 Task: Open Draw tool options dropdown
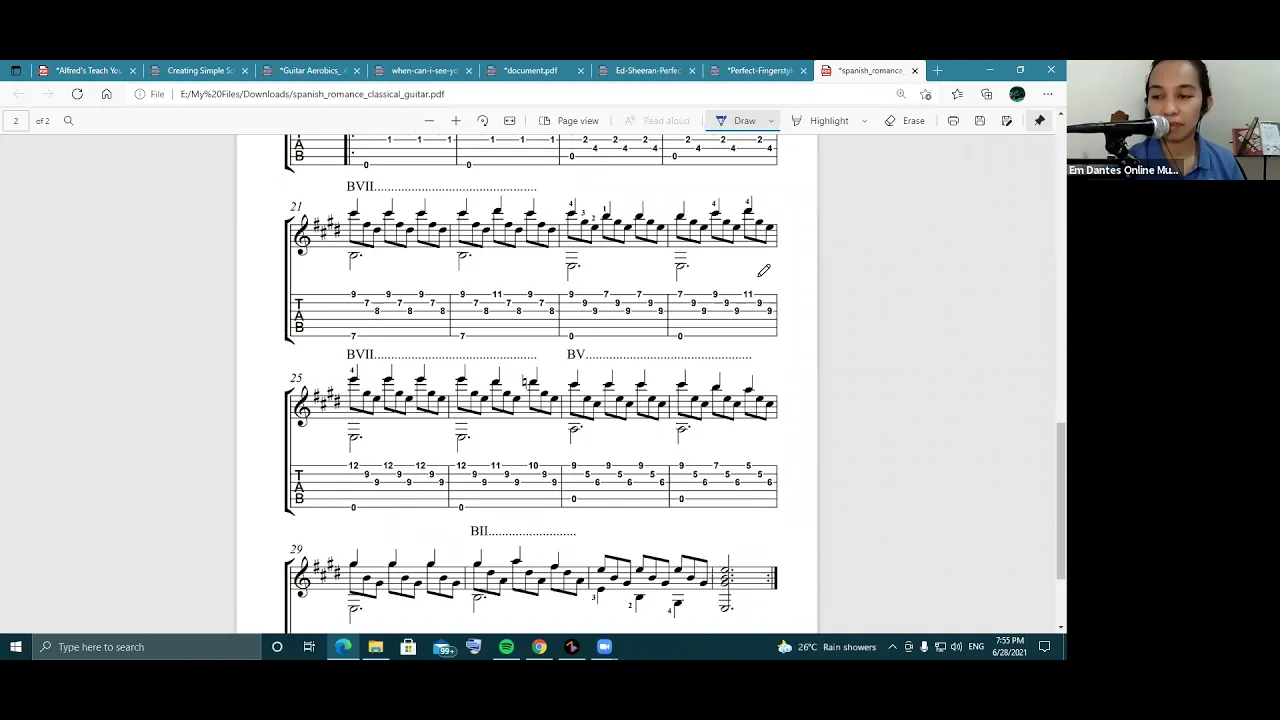click(771, 121)
